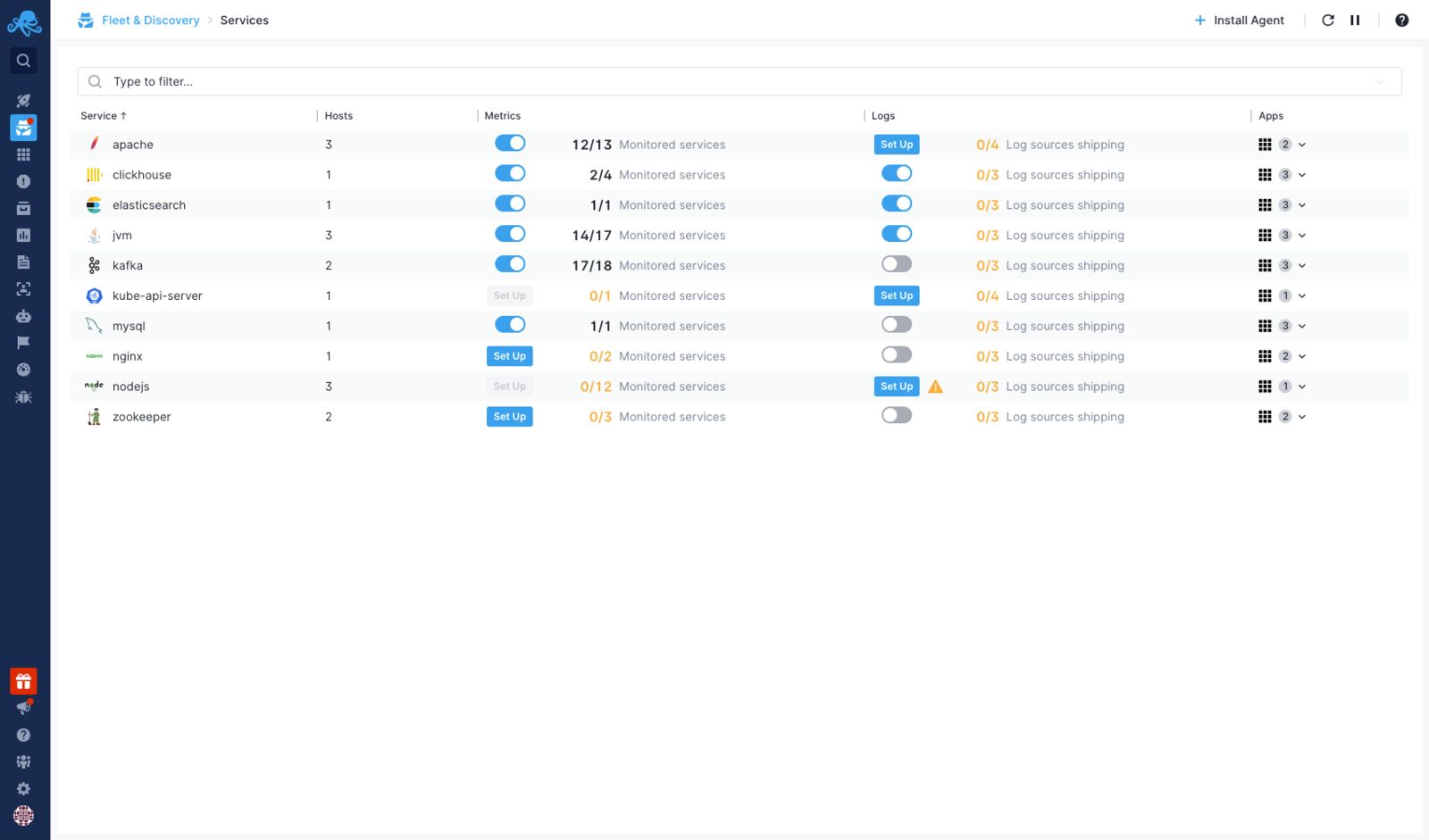This screenshot has width=1429, height=840.
Task: Open the gauge dashboard sidebar icon
Action: (x=24, y=369)
